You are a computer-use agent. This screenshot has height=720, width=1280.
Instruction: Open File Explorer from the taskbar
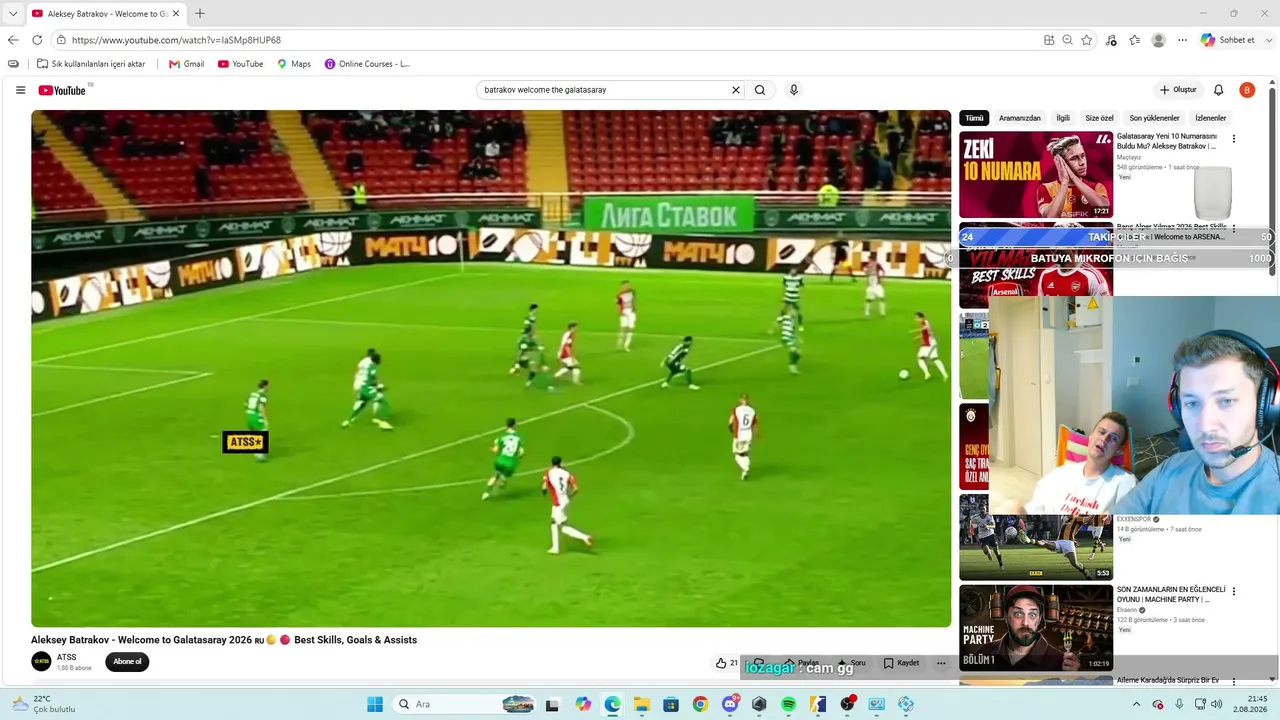click(641, 704)
